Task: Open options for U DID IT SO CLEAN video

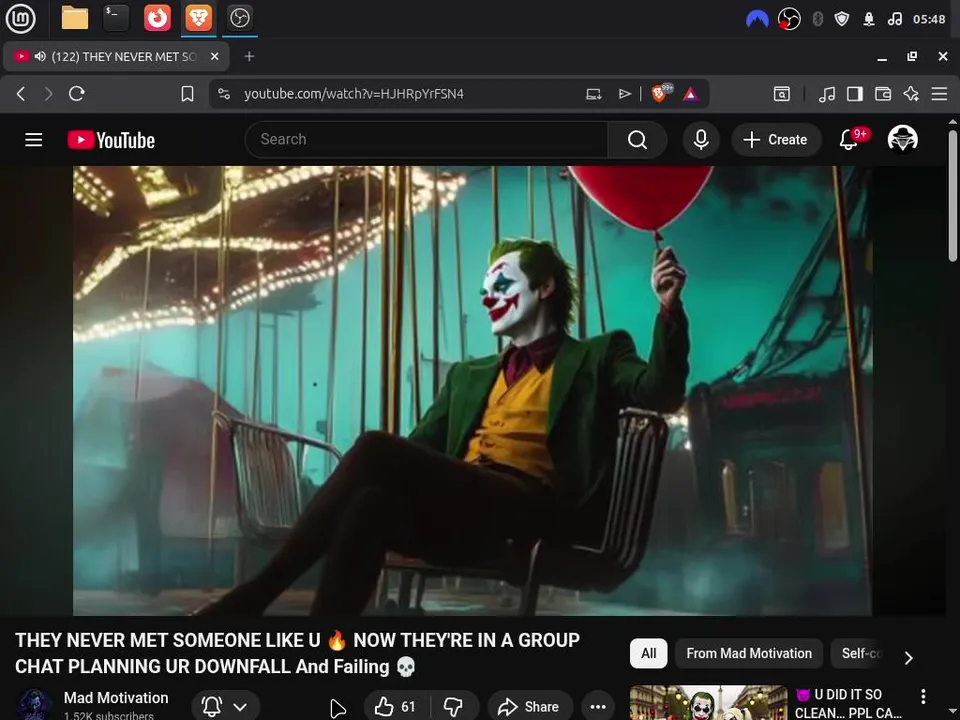Action: (923, 696)
